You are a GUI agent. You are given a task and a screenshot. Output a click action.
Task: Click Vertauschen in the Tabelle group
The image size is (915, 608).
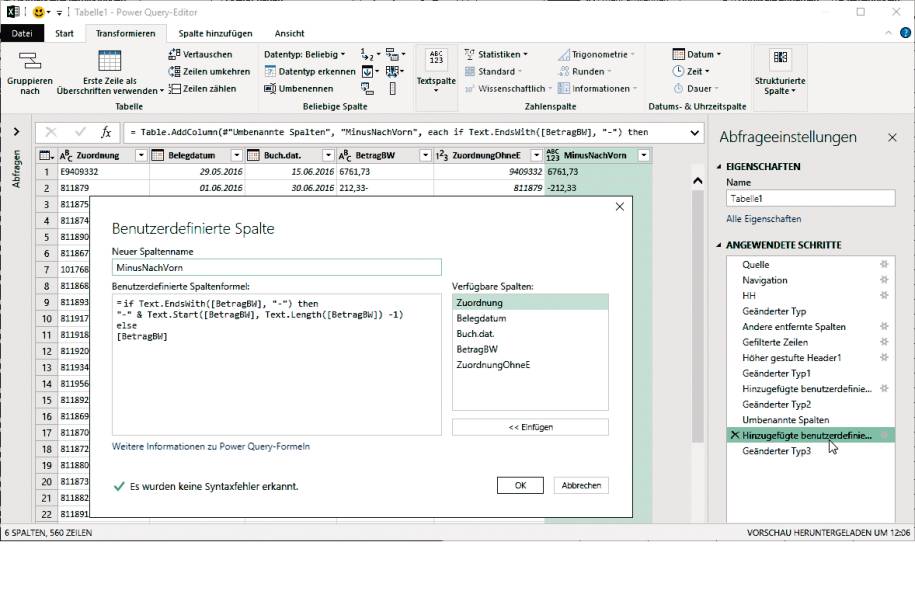click(x=200, y=54)
